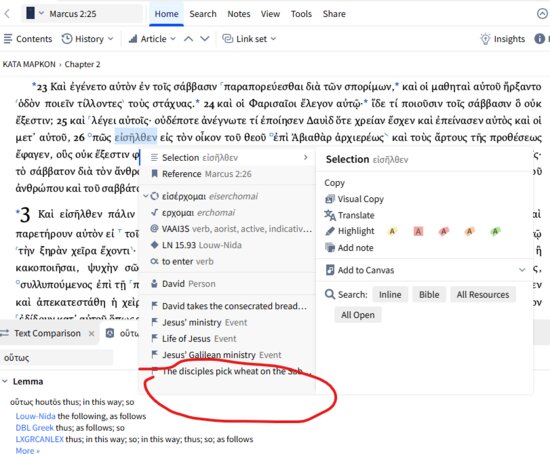Click the Chapter 2 breadcrumb
The image size is (550, 455).
[82, 64]
